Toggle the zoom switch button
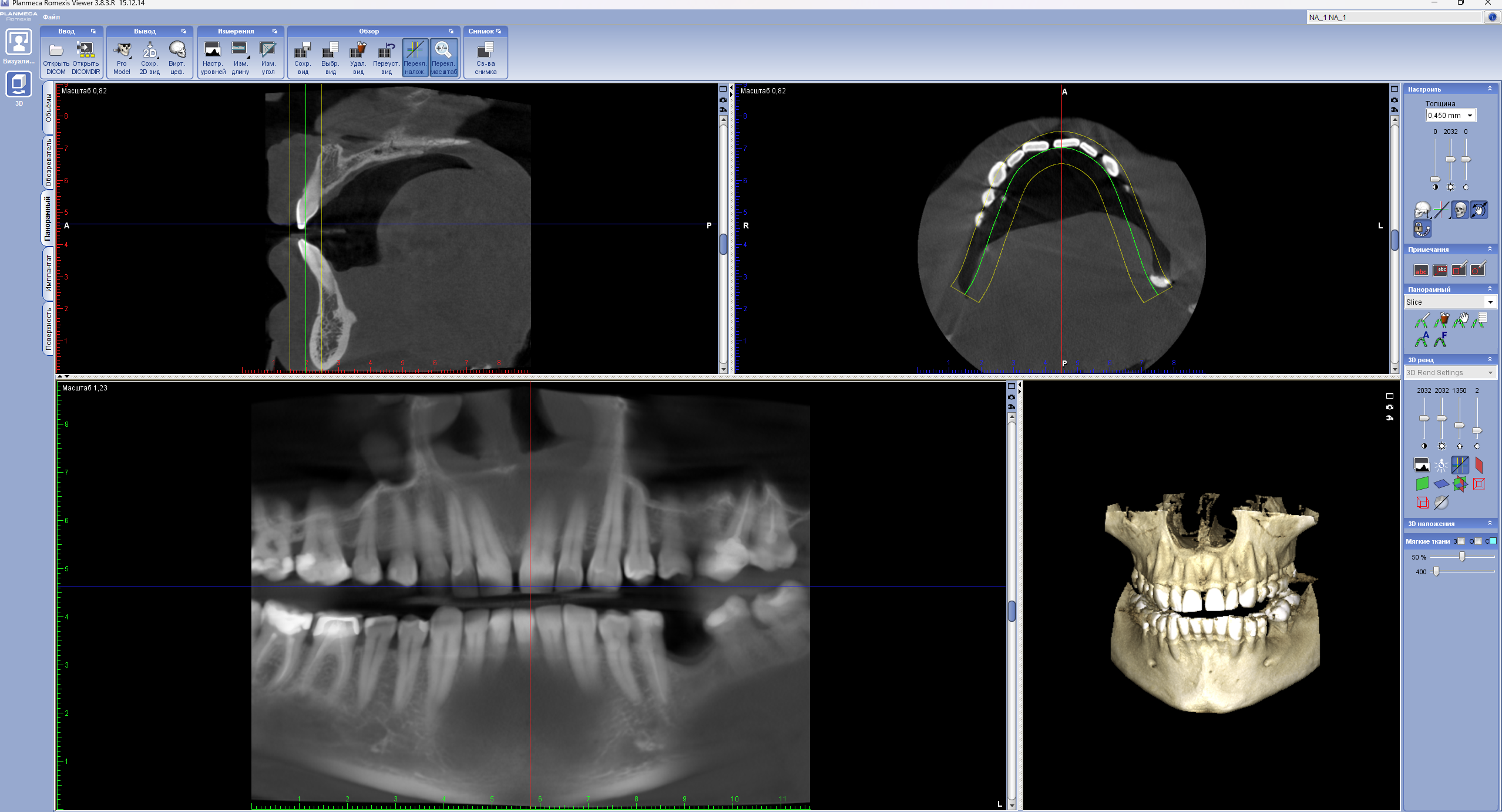The width and height of the screenshot is (1502, 812). click(443, 58)
